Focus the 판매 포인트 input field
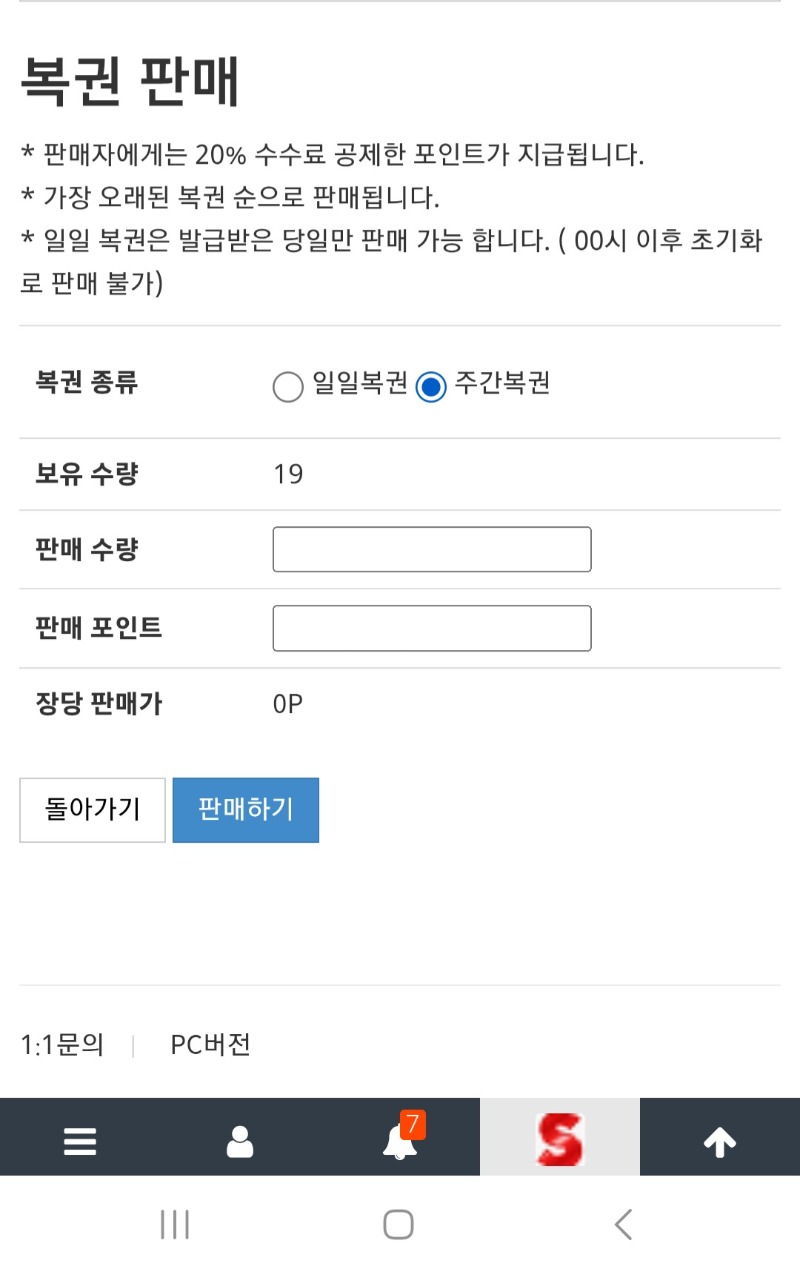 click(432, 628)
